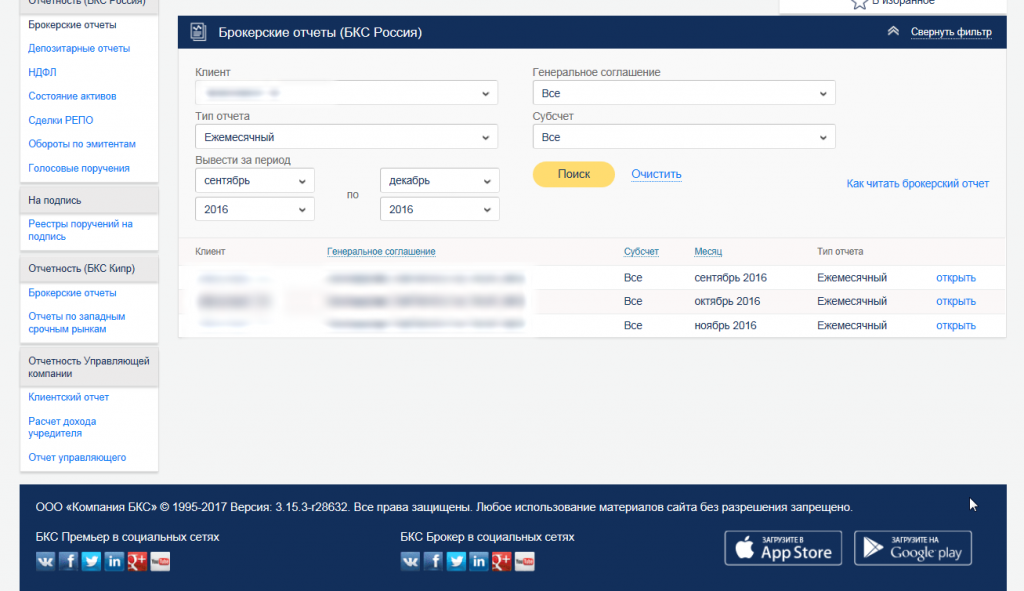This screenshot has height=591, width=1024.
Task: Open БКС Премьер Google Plus icon
Action: pos(137,561)
